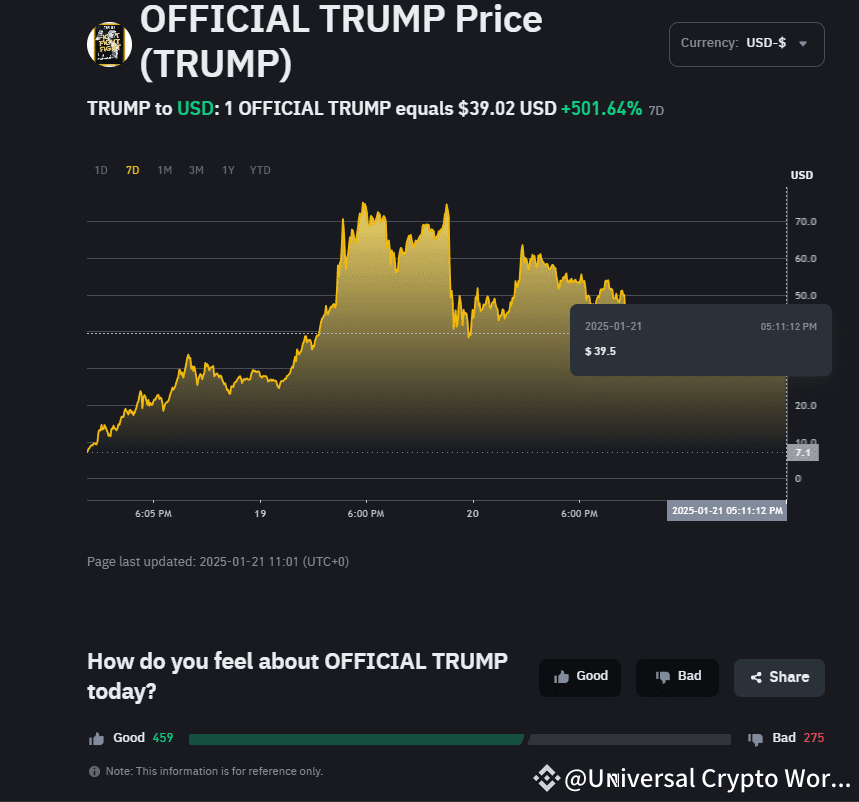Click the green Good portion of the sentiment bar

355,740
